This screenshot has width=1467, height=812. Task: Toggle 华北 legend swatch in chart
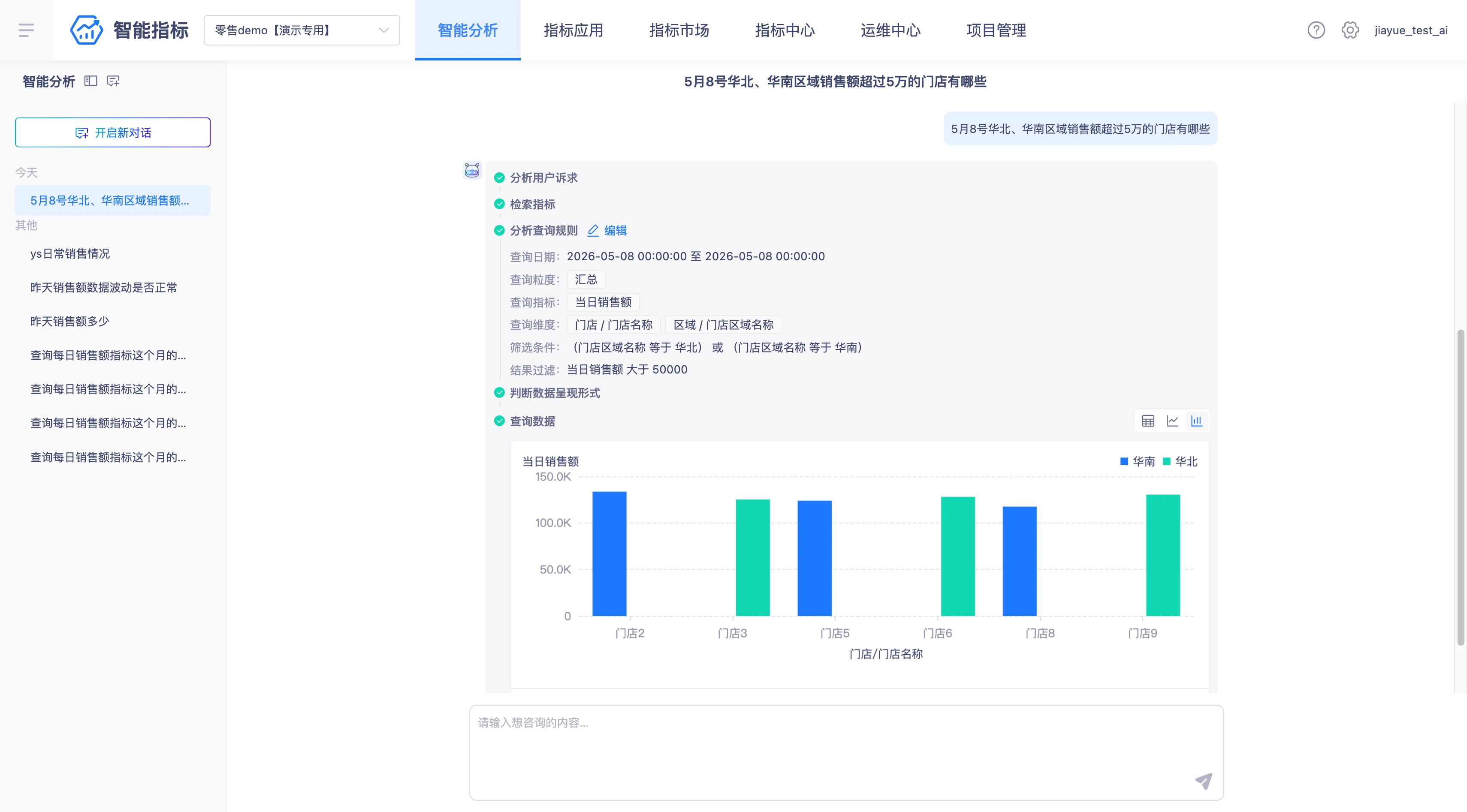1166,461
